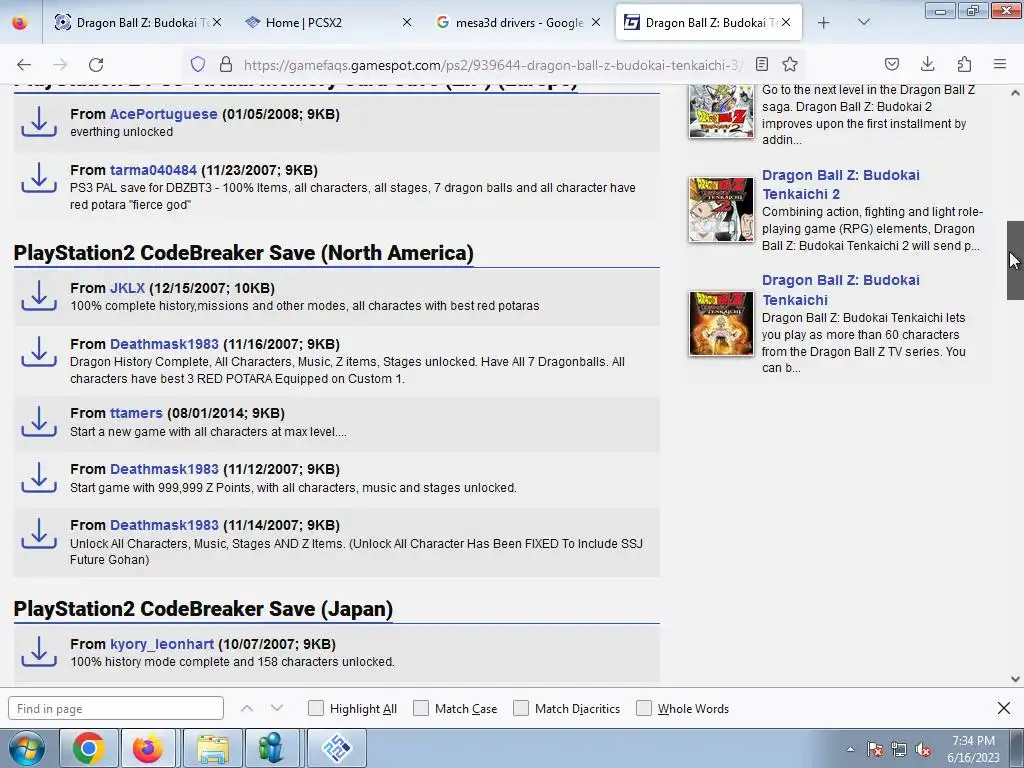This screenshot has height=768, width=1024.
Task: Bookmark this page with the star
Action: click(790, 64)
